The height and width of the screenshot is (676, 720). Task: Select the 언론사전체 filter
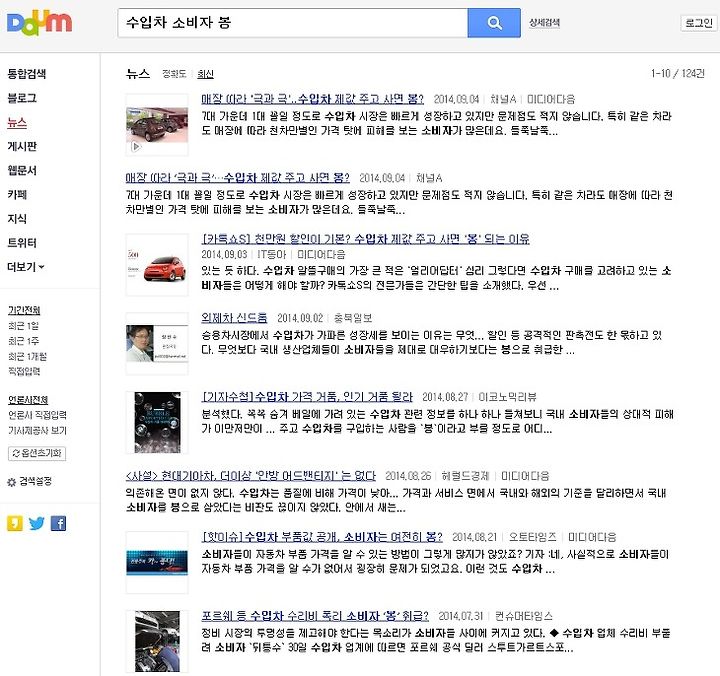click(28, 400)
